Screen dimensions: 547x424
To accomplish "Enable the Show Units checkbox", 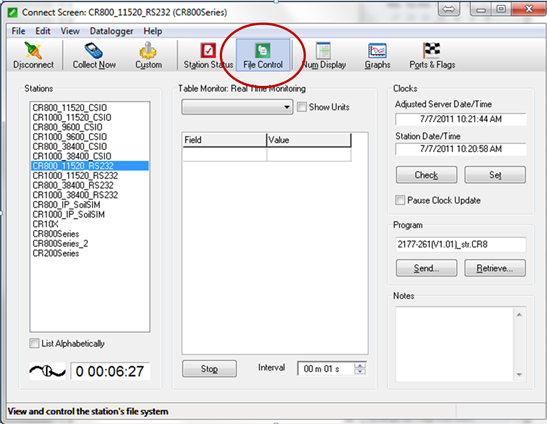I will [x=301, y=107].
